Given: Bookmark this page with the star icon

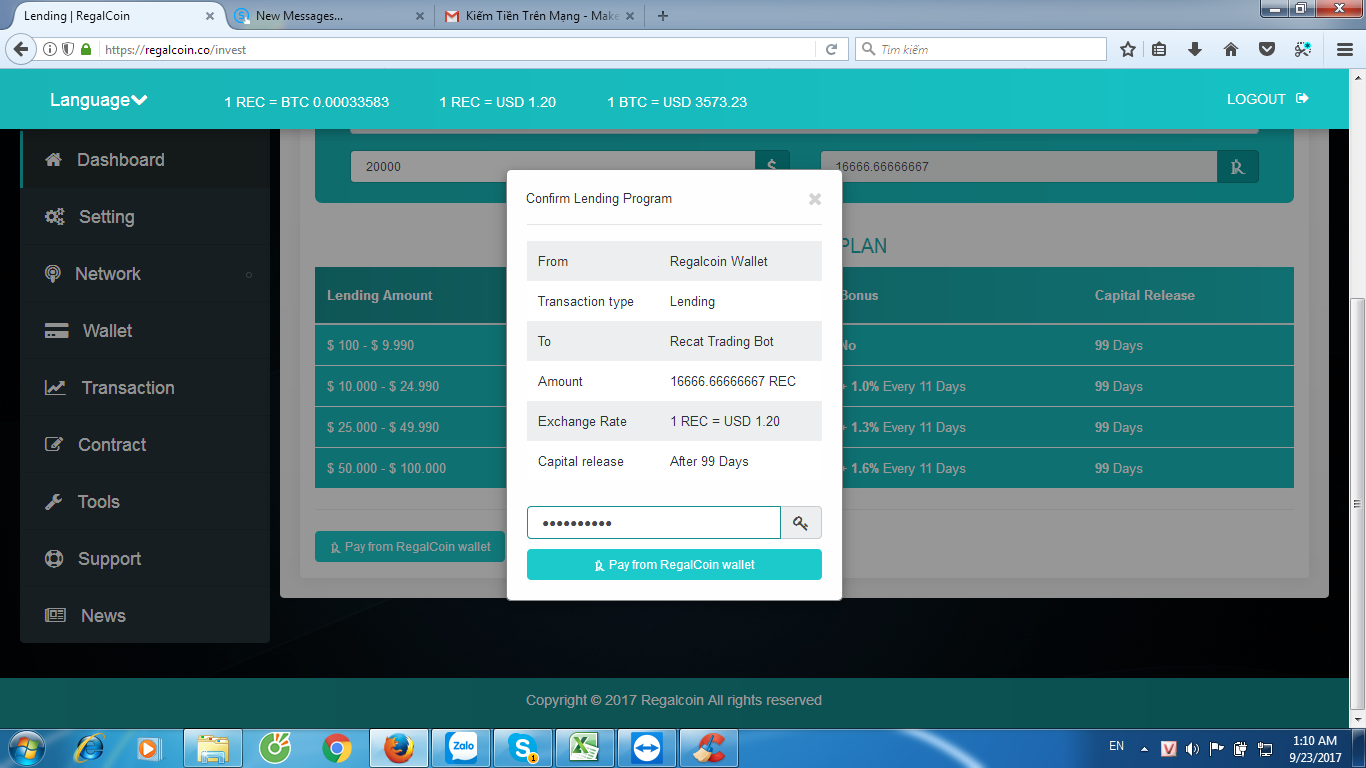Looking at the screenshot, I should (1128, 49).
